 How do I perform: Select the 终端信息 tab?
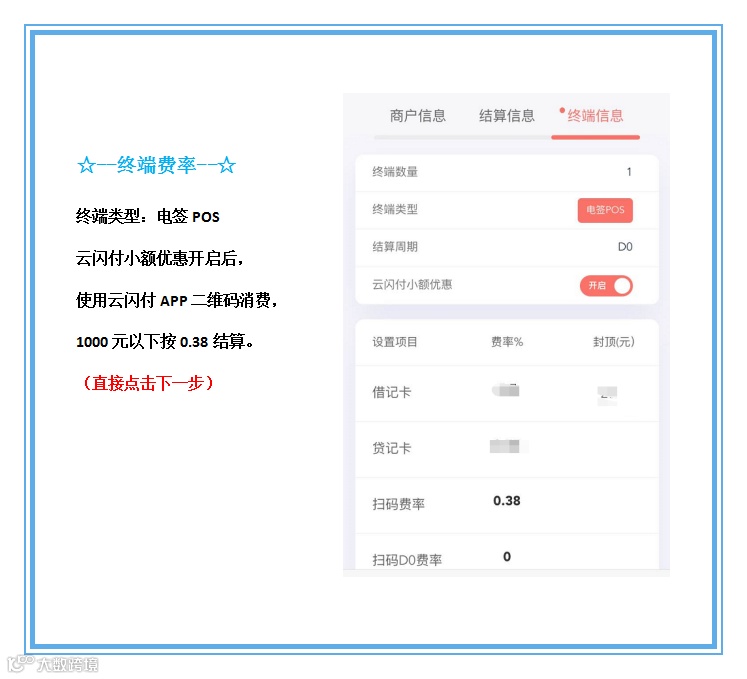(595, 116)
